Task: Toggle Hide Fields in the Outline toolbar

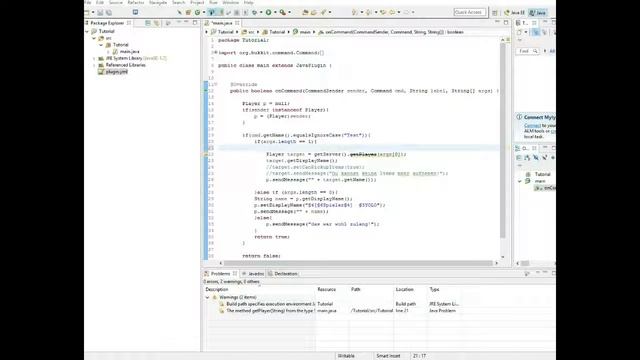Action: [536, 158]
